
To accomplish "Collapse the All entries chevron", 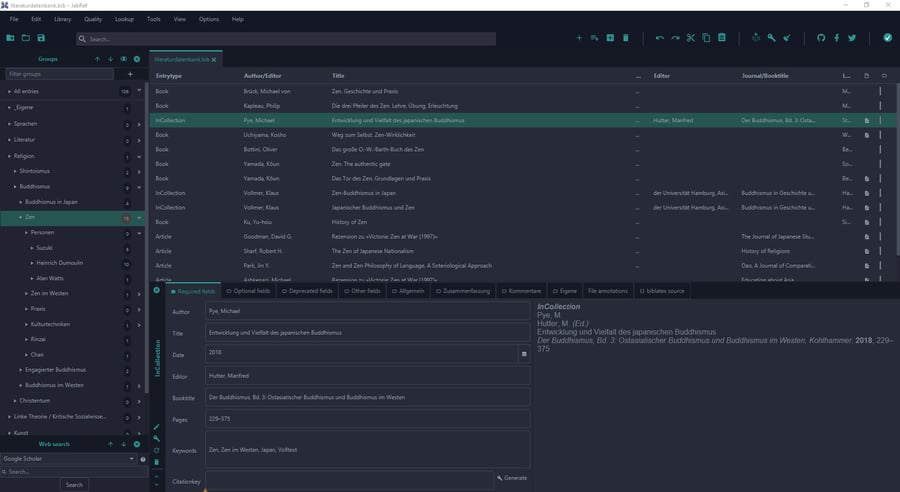I will (x=139, y=91).
